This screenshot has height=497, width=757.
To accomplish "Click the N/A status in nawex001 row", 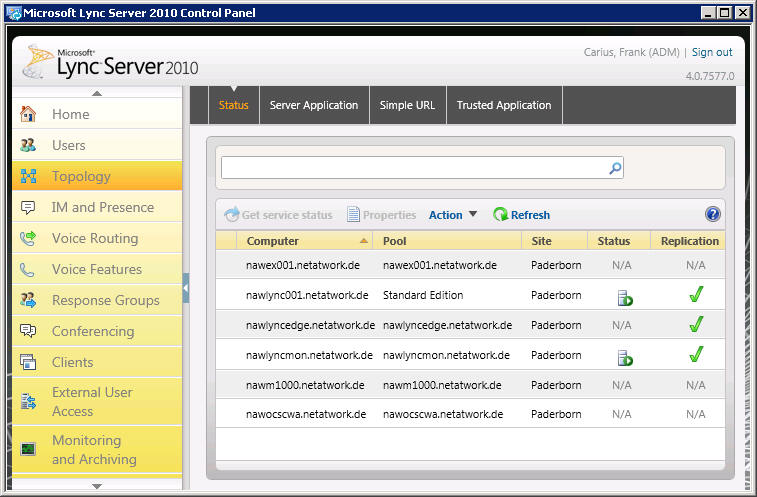I will pos(621,265).
